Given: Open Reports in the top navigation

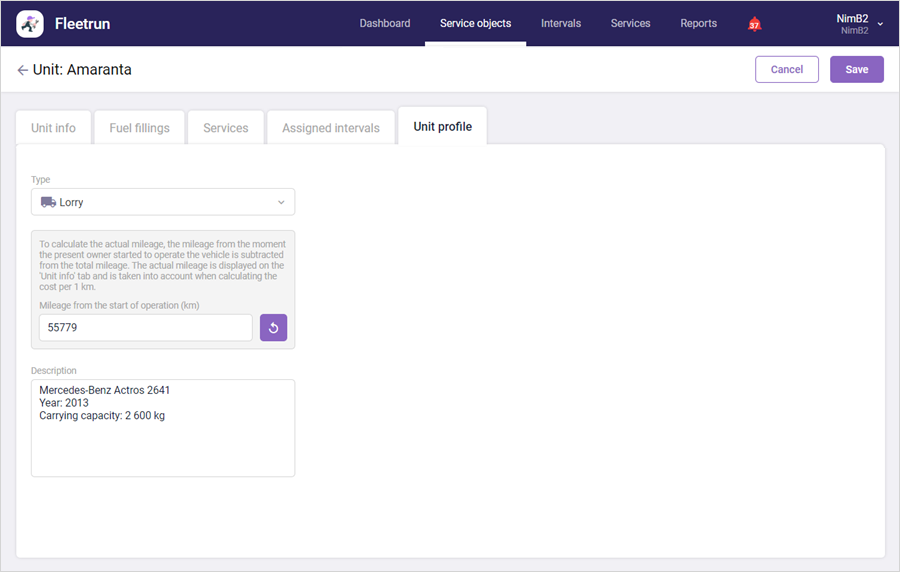Looking at the screenshot, I should [699, 24].
